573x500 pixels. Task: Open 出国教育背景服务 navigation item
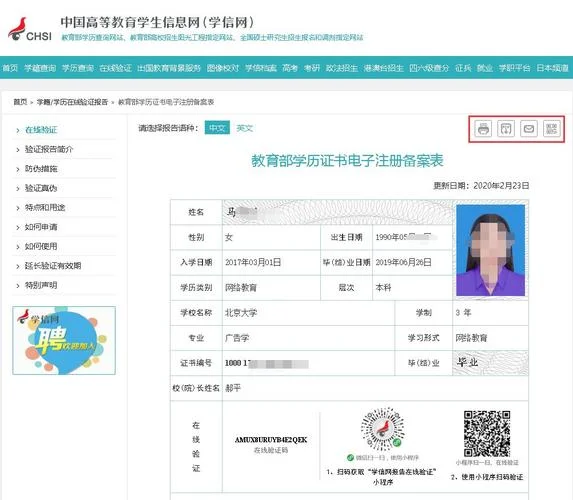[x=169, y=68]
